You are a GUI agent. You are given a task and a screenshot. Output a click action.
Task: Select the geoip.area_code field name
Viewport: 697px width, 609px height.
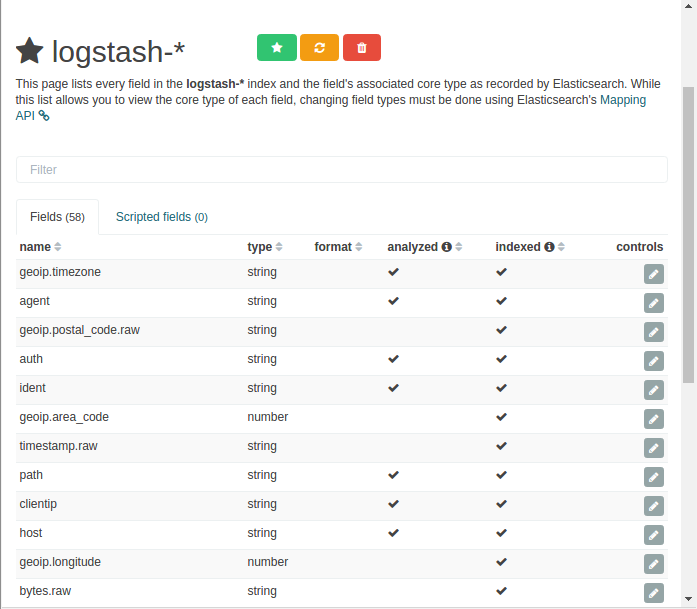pyautogui.click(x=64, y=417)
